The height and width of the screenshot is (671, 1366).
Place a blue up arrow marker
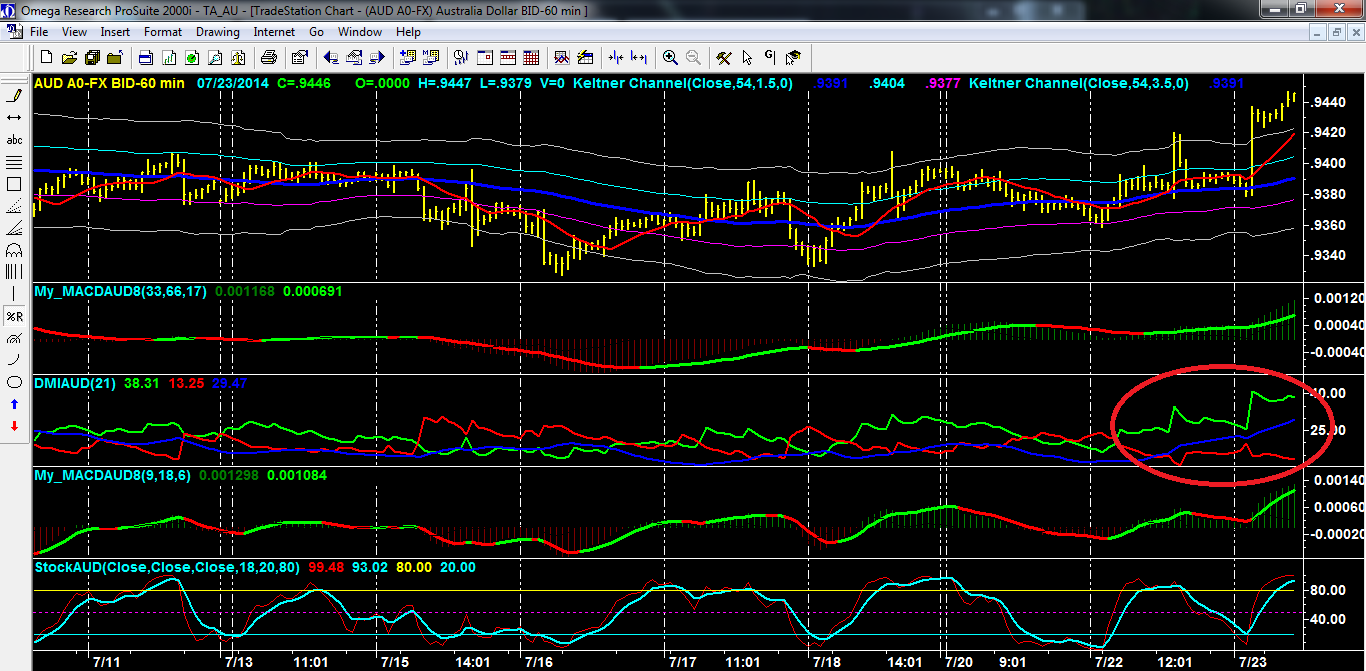(x=15, y=404)
